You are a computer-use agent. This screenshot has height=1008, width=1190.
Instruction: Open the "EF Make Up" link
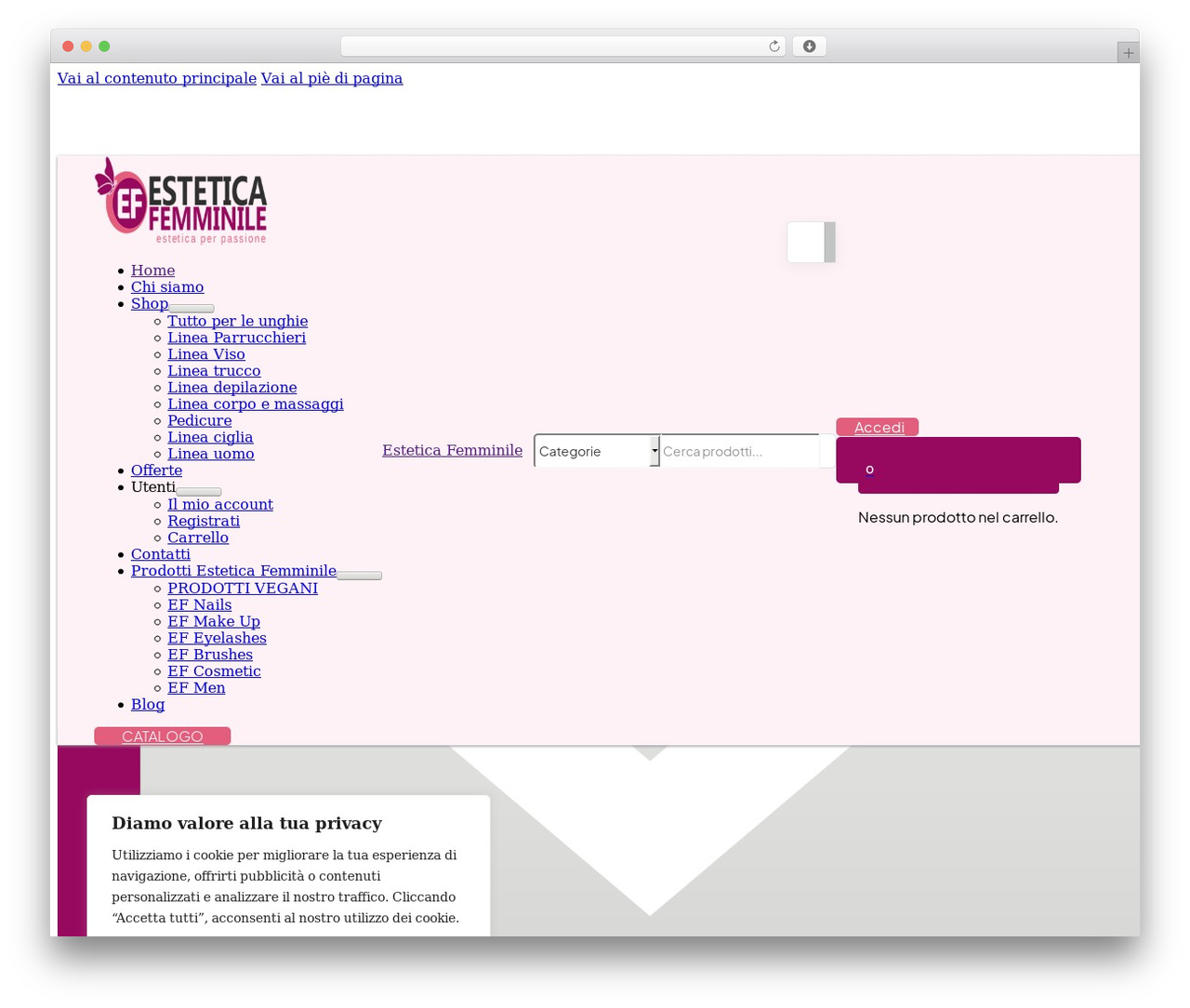(214, 622)
